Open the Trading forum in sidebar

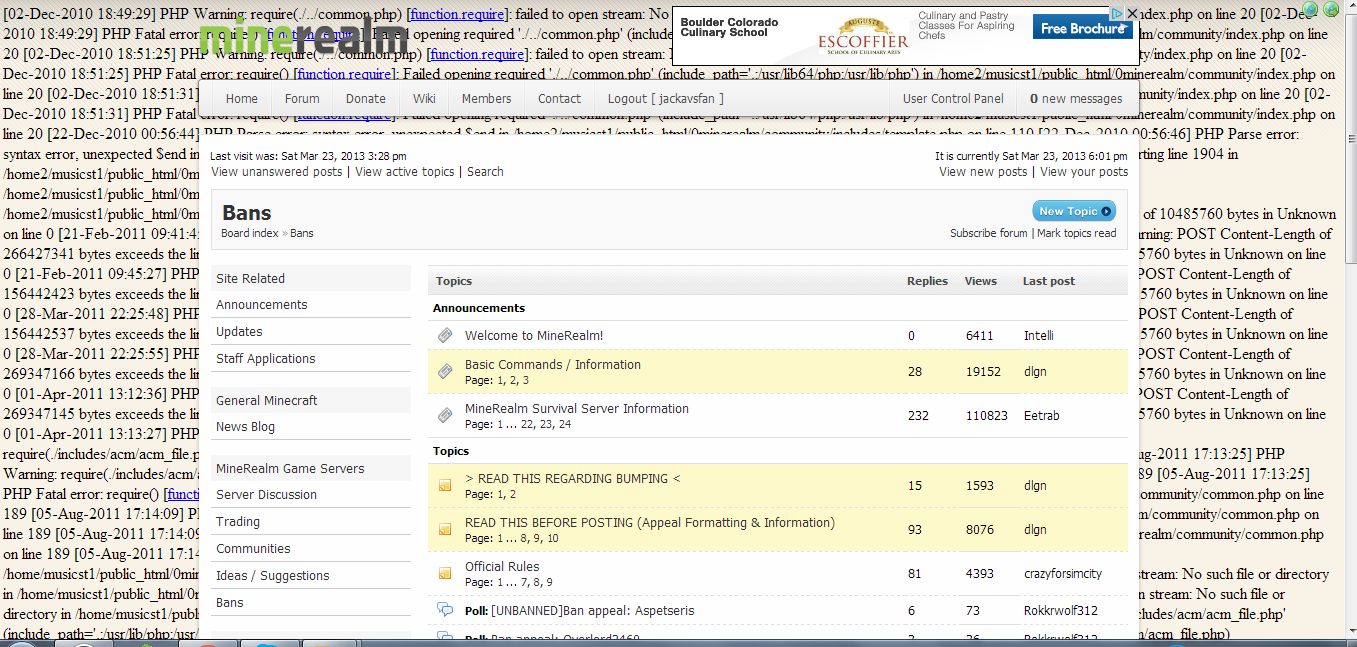click(x=238, y=522)
